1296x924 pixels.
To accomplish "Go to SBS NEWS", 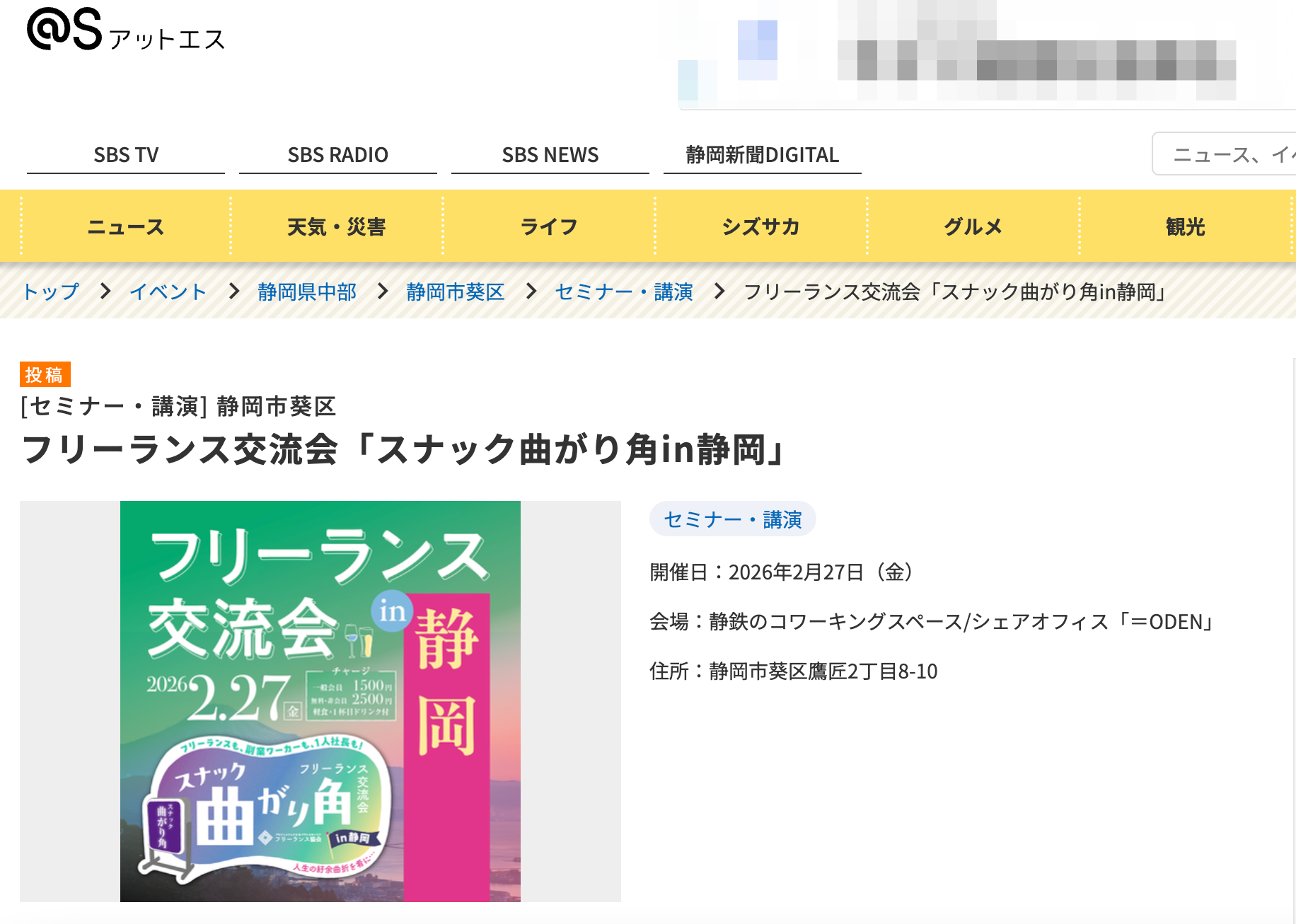I will 550,155.
